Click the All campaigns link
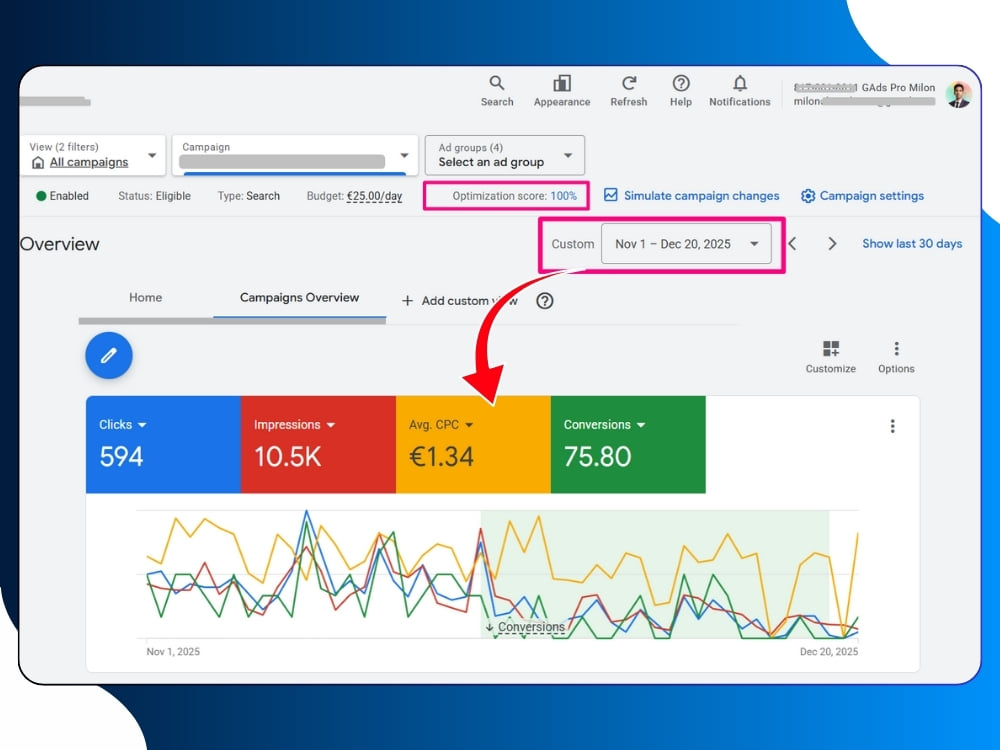 pos(89,162)
